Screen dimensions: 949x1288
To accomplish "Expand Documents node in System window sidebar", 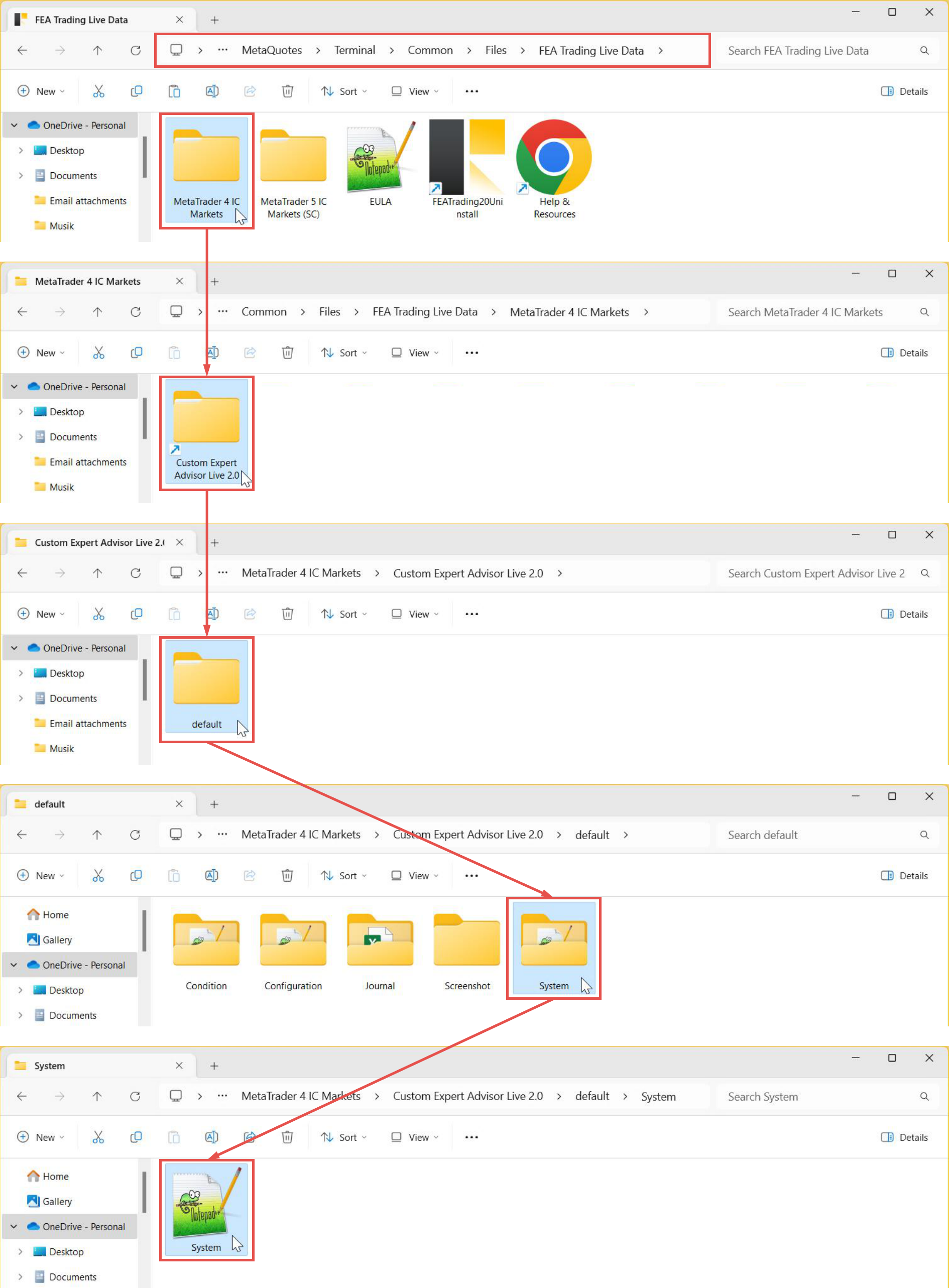I will pyautogui.click(x=20, y=1277).
